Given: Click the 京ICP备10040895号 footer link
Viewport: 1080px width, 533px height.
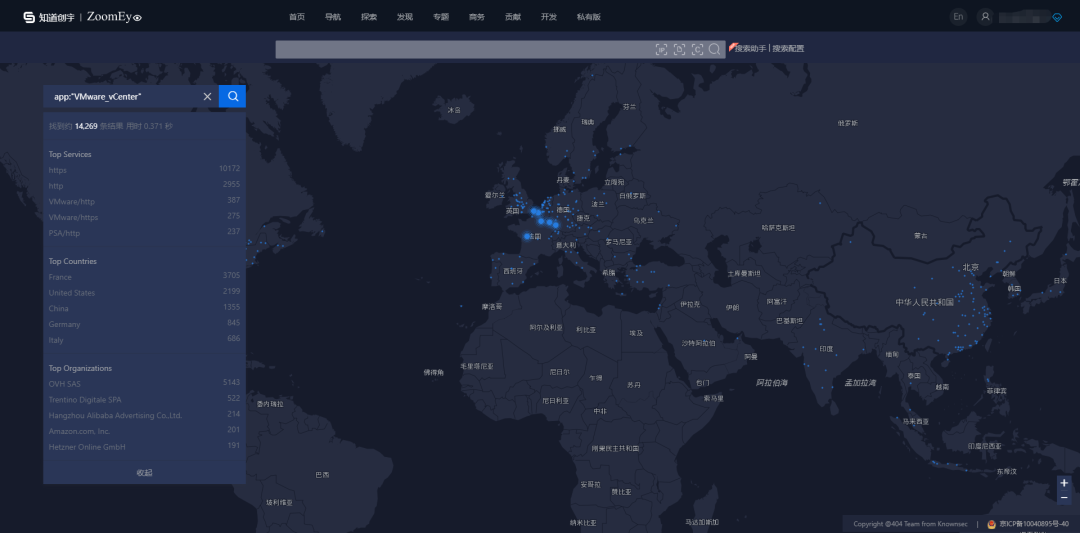Looking at the screenshot, I should pyautogui.click(x=1032, y=524).
